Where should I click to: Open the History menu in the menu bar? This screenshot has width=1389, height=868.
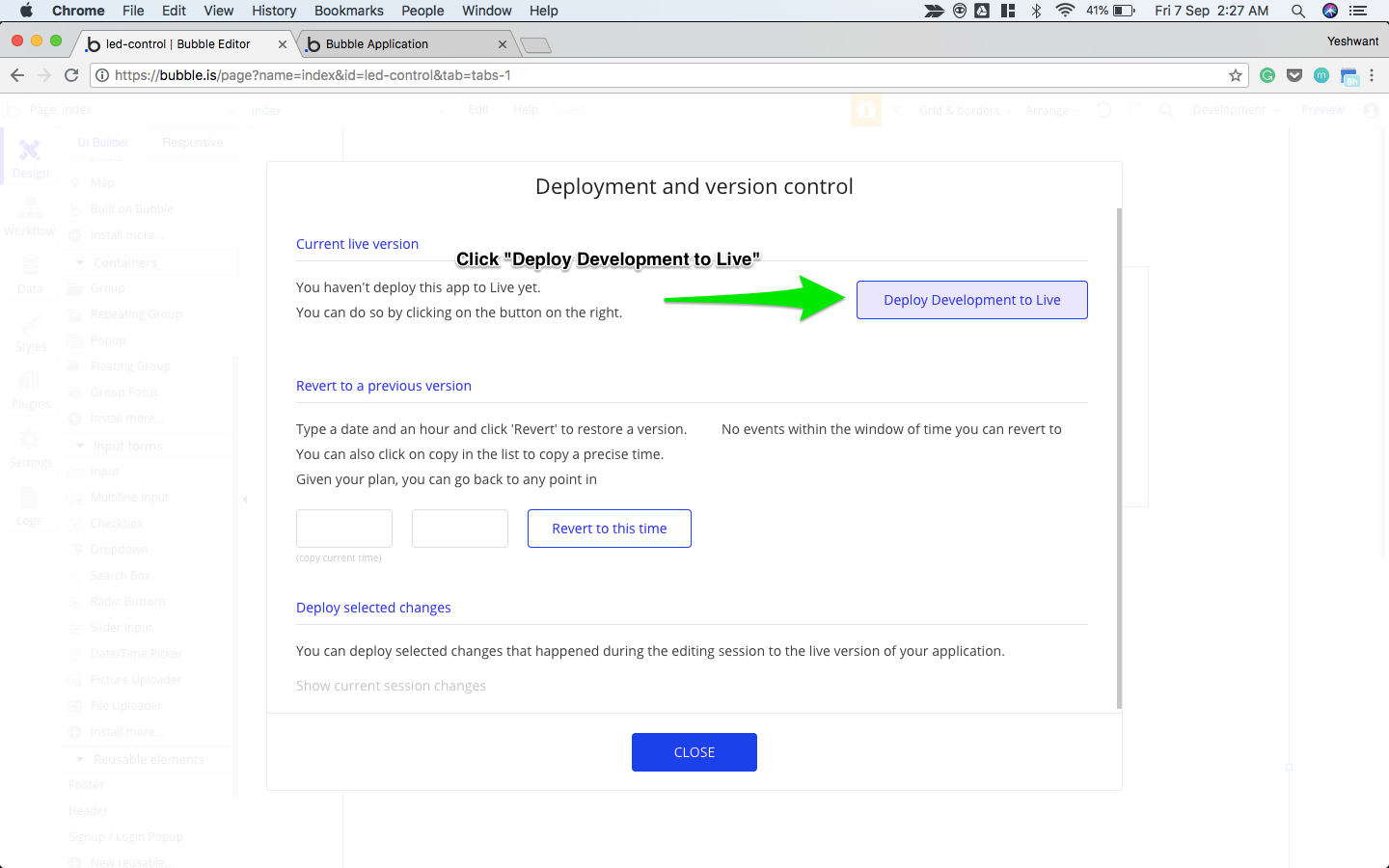point(274,11)
